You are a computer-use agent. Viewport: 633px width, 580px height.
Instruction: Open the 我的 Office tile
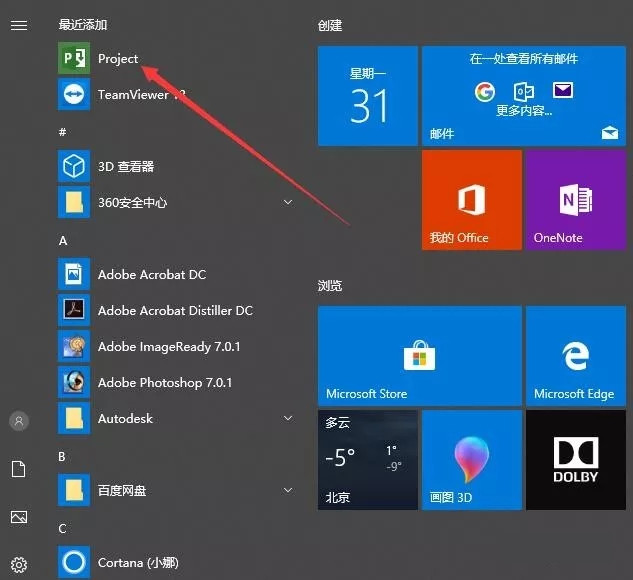click(472, 200)
